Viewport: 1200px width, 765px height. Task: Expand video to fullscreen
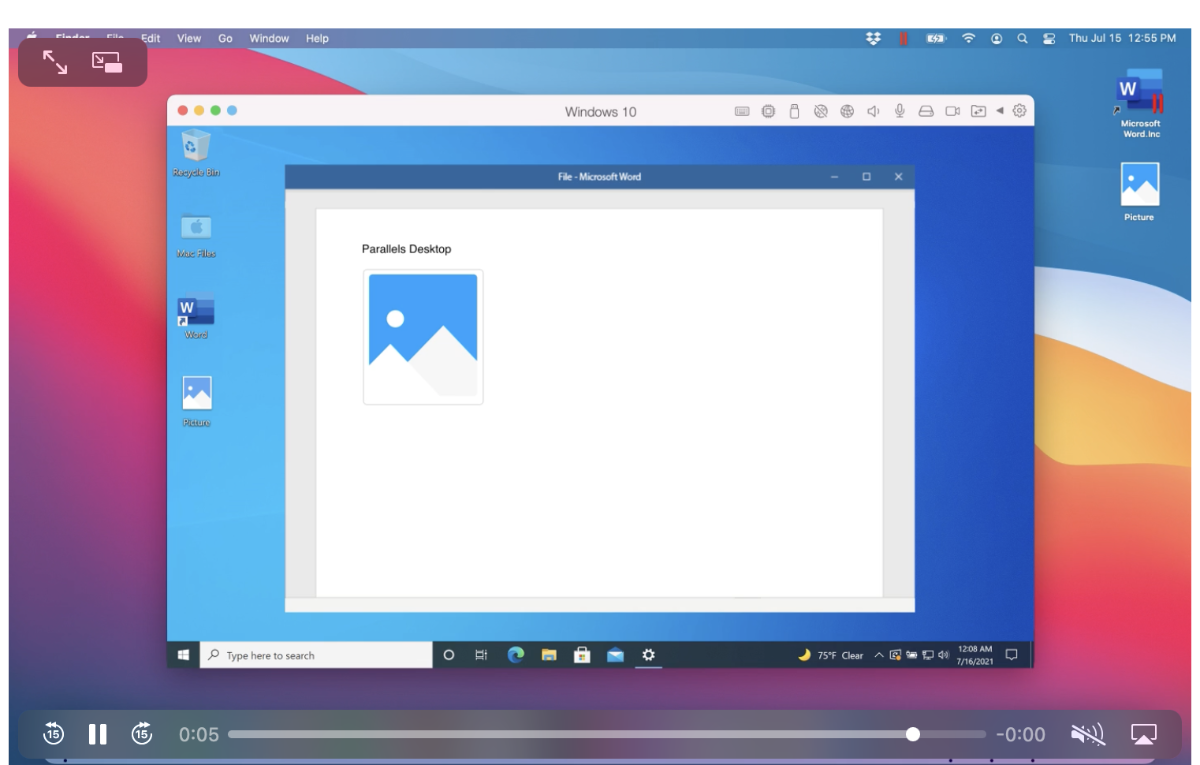point(55,63)
